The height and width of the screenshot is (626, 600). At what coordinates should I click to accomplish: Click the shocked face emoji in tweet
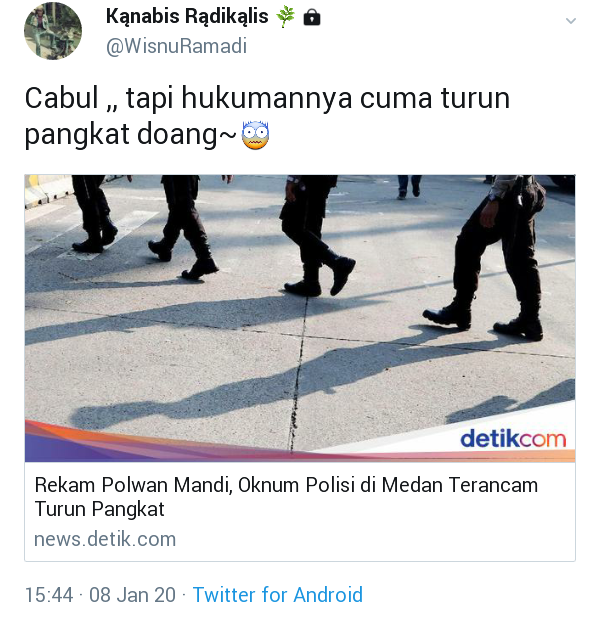(255, 135)
